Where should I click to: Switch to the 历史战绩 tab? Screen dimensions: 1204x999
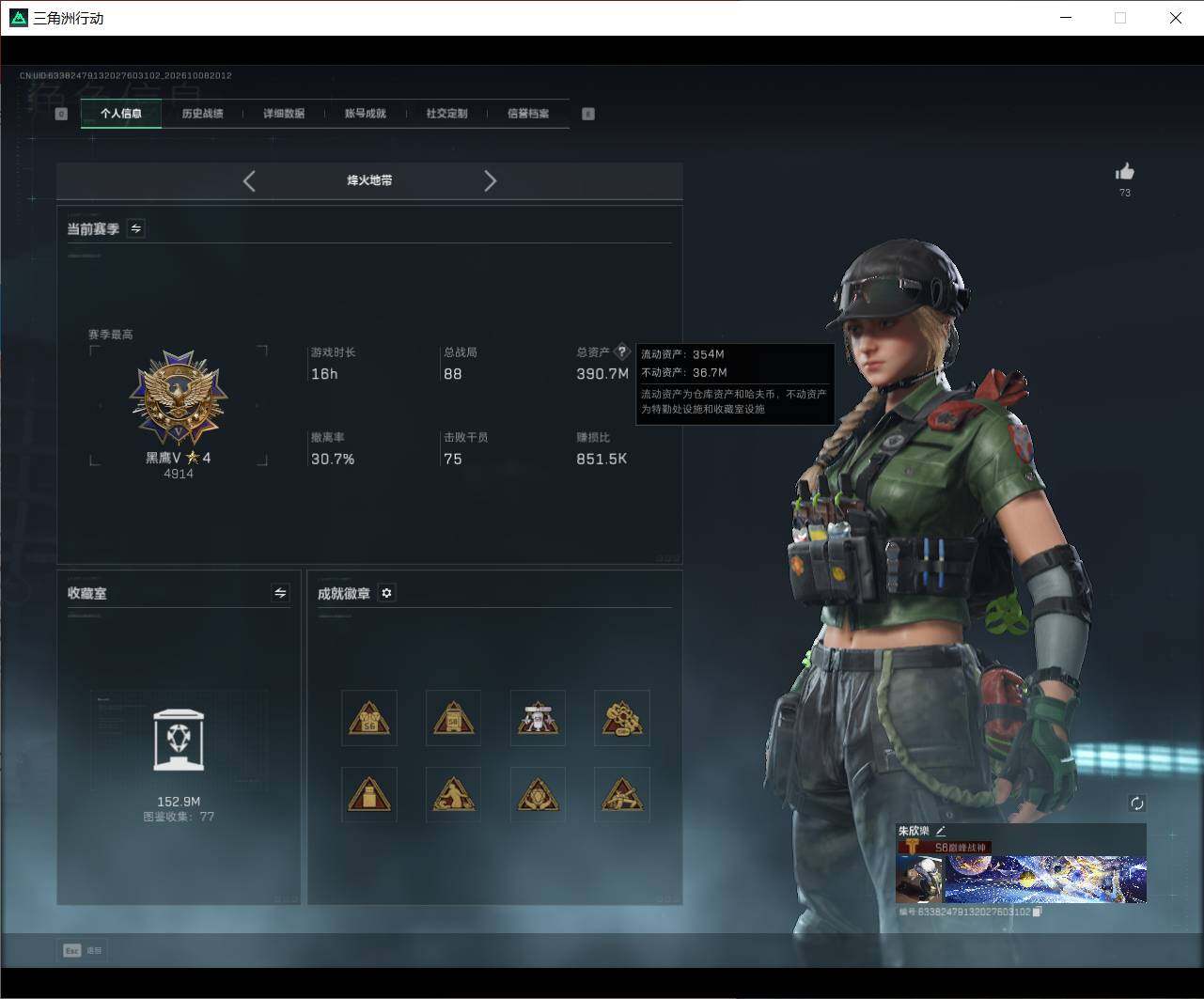click(x=202, y=114)
